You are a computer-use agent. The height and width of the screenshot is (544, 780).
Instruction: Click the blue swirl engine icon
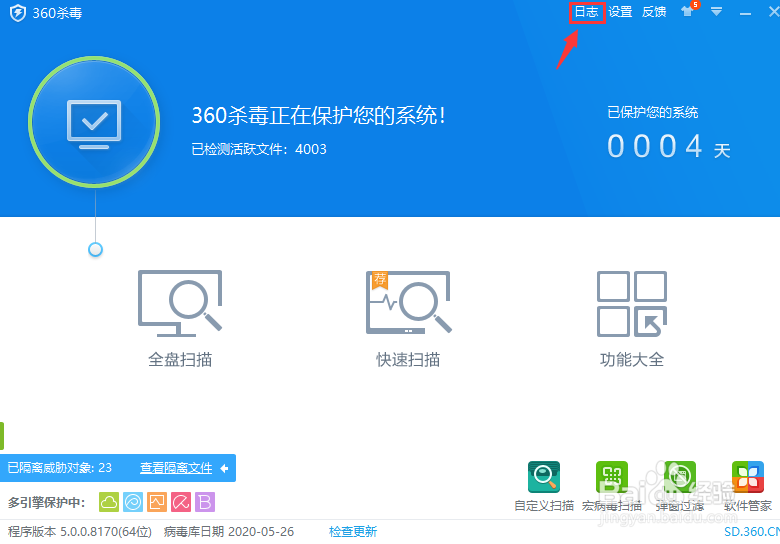[133, 502]
